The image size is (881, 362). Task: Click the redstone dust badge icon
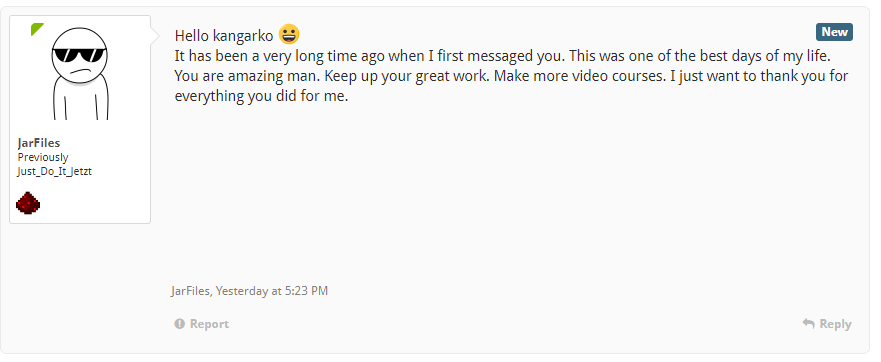28,203
